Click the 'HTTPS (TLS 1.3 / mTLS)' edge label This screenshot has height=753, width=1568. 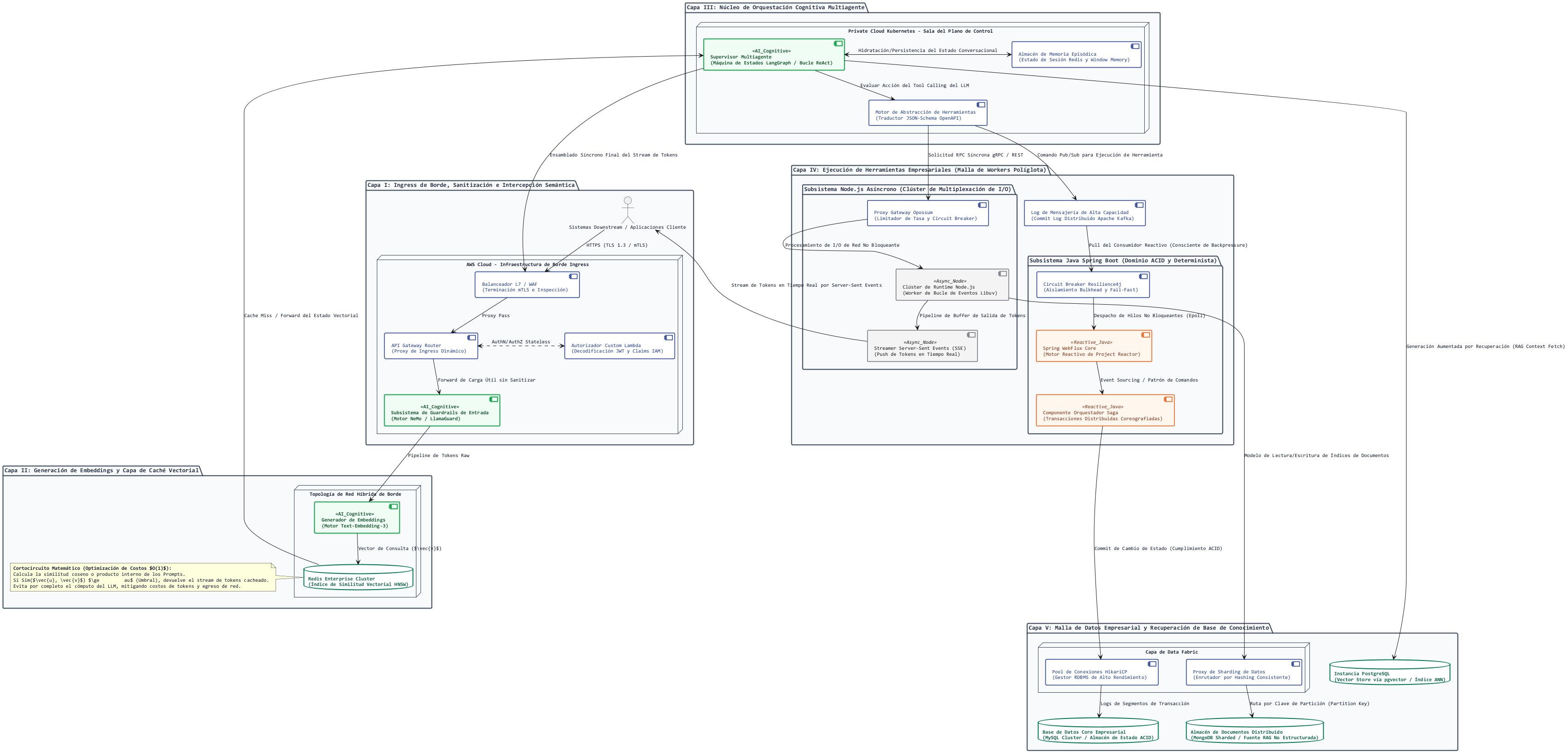(x=617, y=245)
